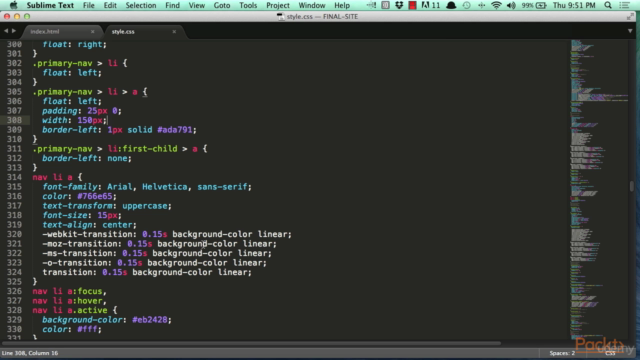The height and width of the screenshot is (360, 640).
Task: Click the -webkit-transition line
Action: [x=167, y=234]
